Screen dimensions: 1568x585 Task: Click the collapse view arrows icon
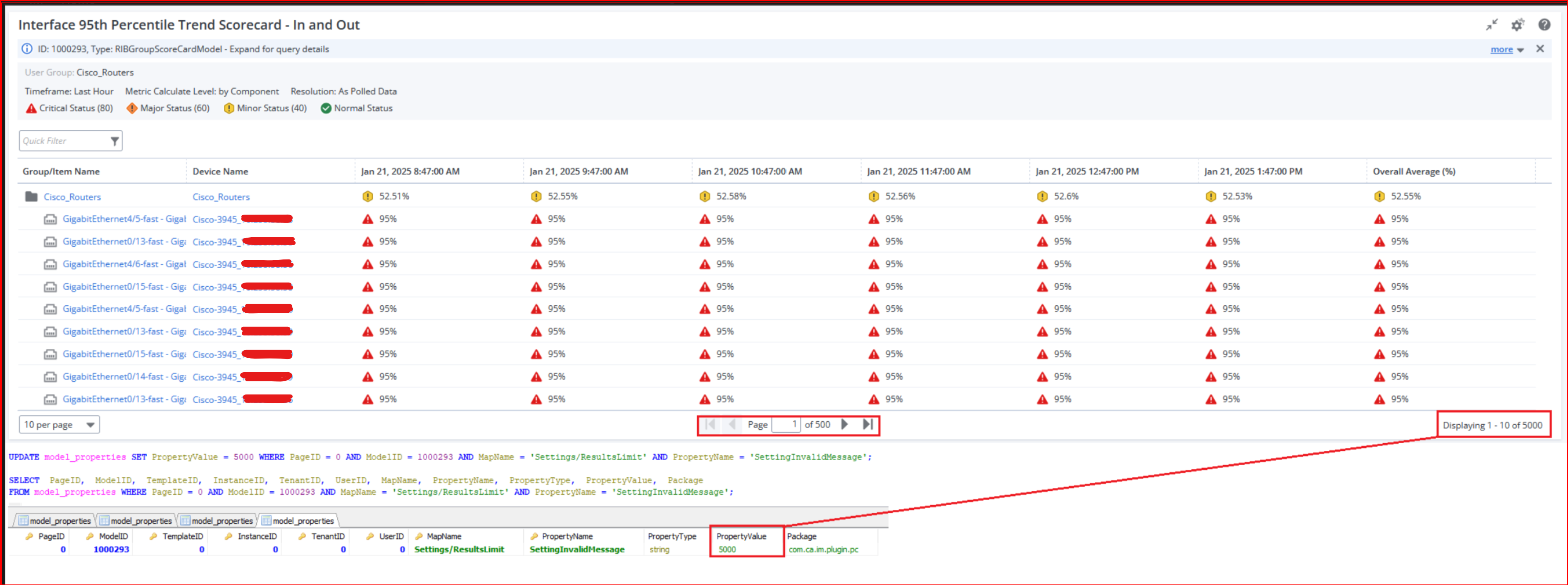[1491, 25]
